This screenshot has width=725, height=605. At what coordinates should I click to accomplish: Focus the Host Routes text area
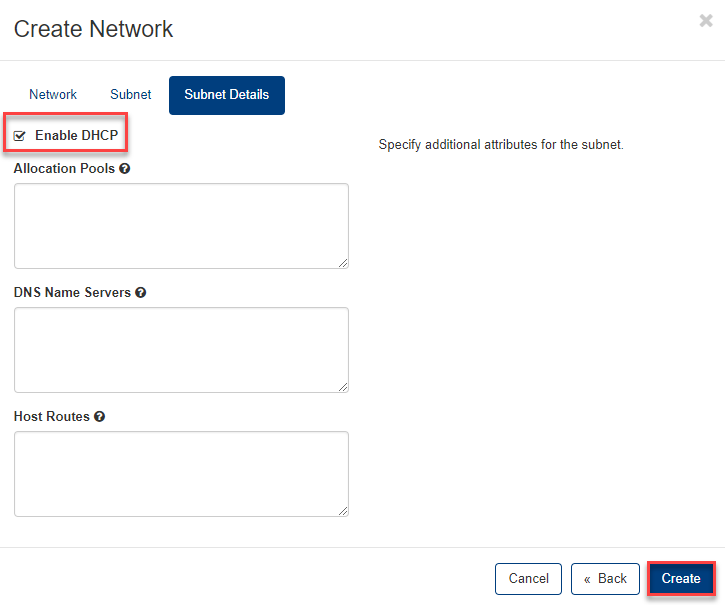click(181, 473)
